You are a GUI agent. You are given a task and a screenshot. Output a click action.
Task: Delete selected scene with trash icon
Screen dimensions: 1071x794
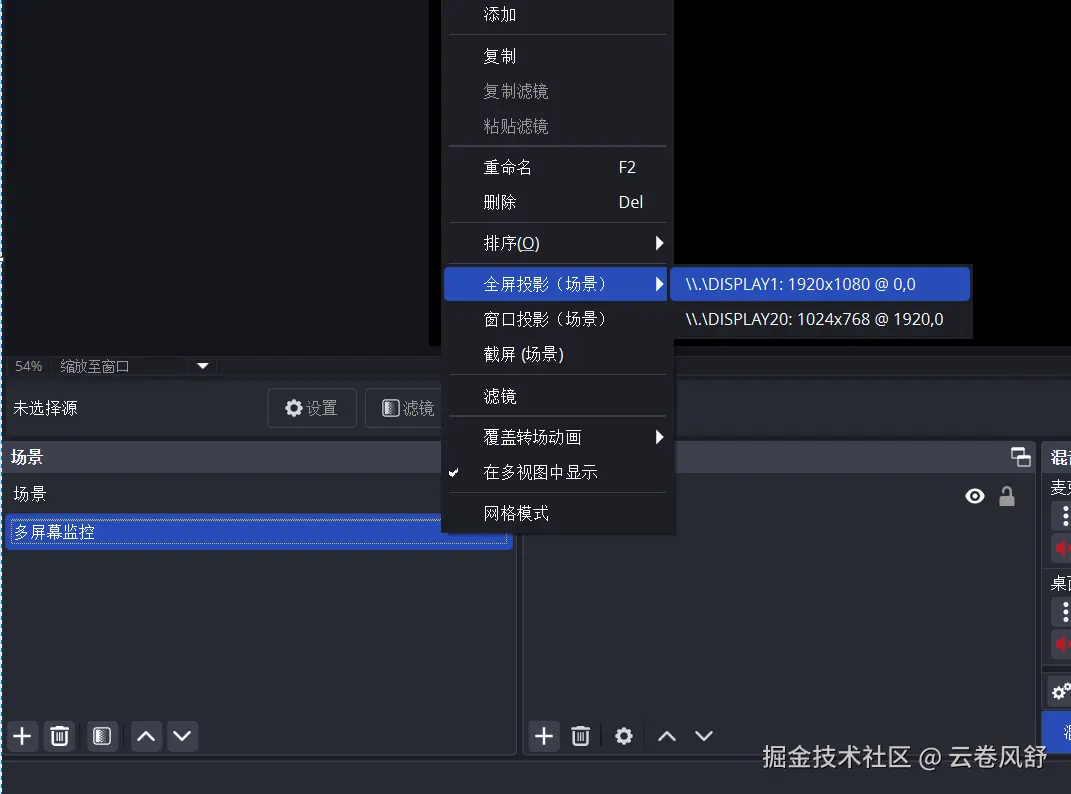tap(59, 736)
